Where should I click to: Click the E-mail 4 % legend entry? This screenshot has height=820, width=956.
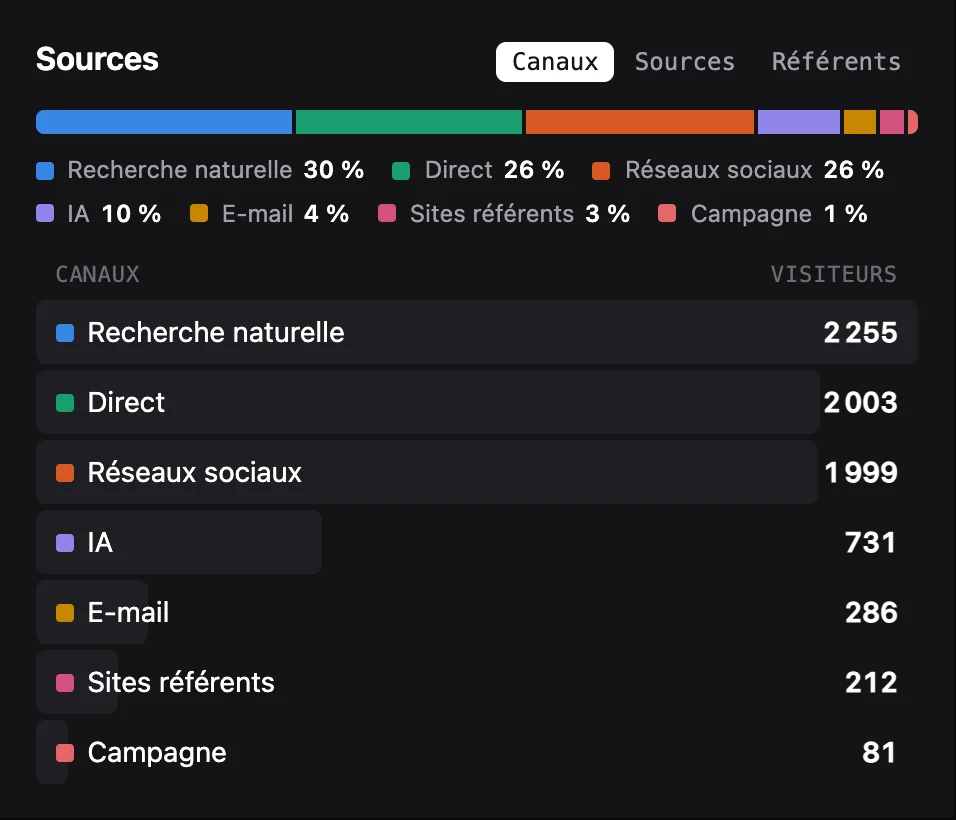tap(269, 214)
